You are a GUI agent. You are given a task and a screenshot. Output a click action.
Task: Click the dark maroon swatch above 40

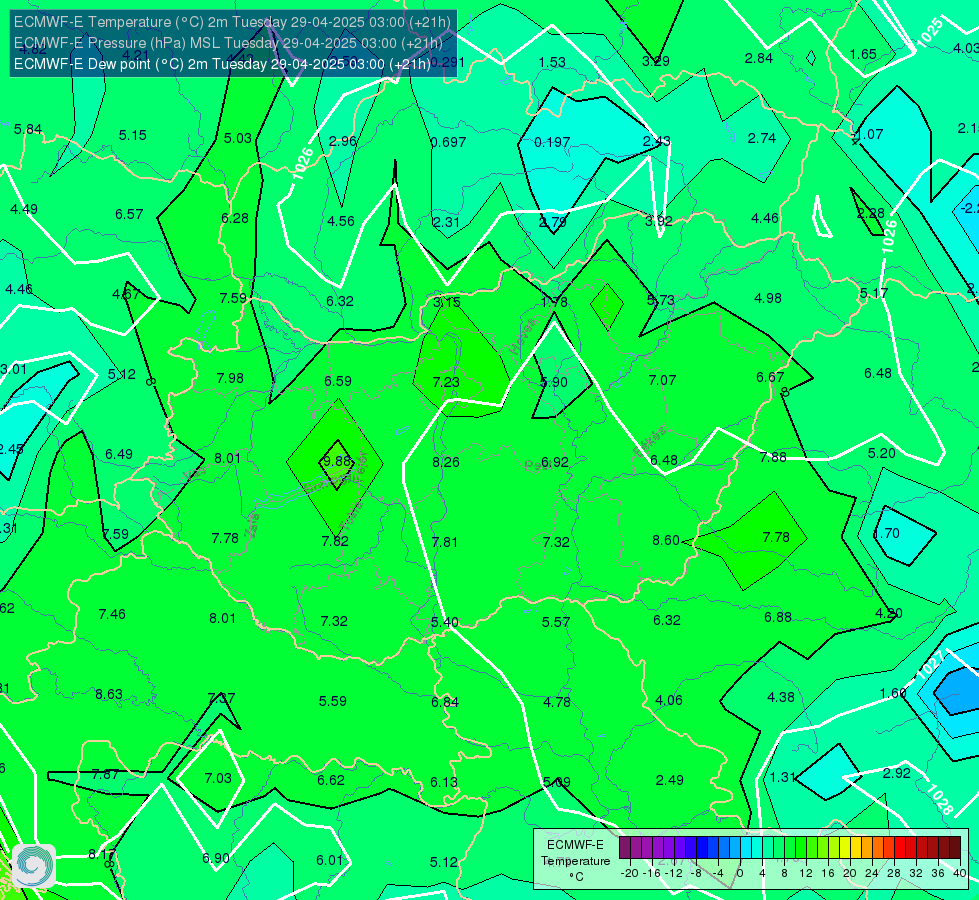coord(955,848)
